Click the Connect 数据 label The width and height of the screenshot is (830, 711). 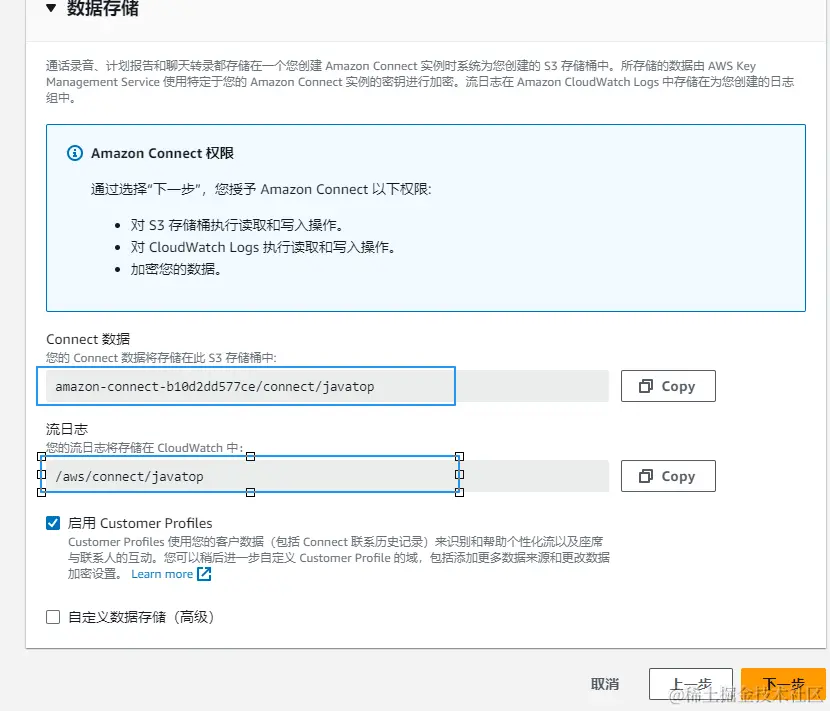pos(88,339)
